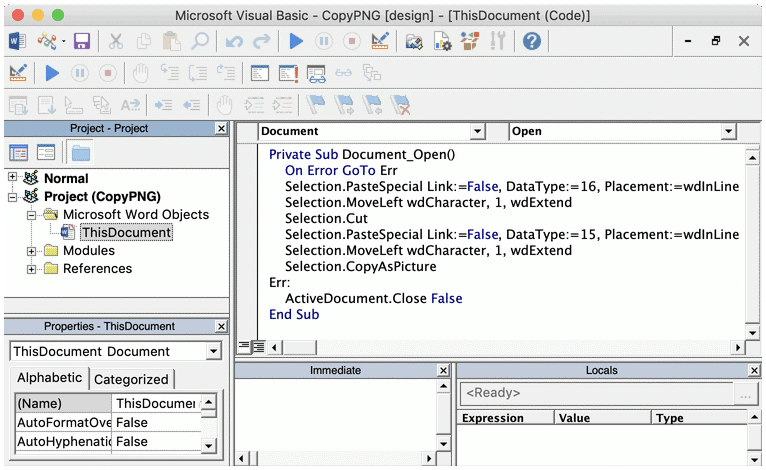Click the Paste clipboard icon
The width and height of the screenshot is (766, 470).
coord(171,41)
